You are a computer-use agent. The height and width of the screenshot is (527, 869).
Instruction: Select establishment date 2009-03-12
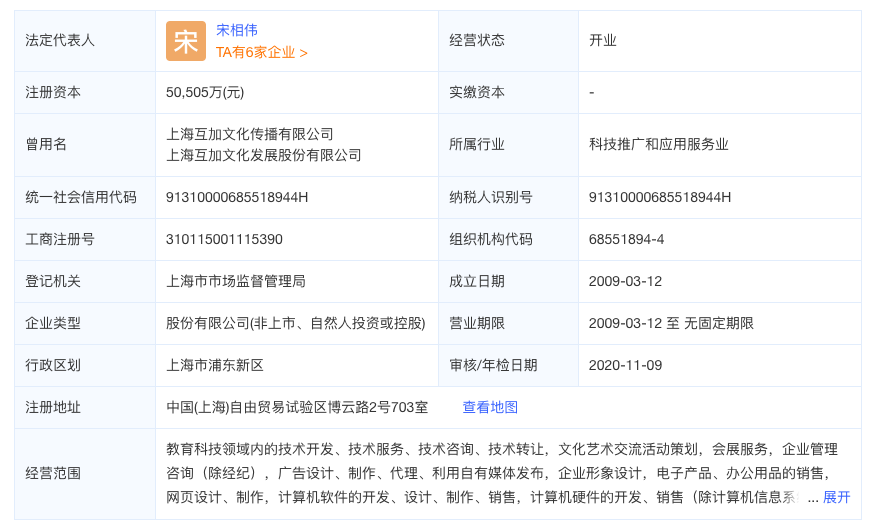pos(625,282)
